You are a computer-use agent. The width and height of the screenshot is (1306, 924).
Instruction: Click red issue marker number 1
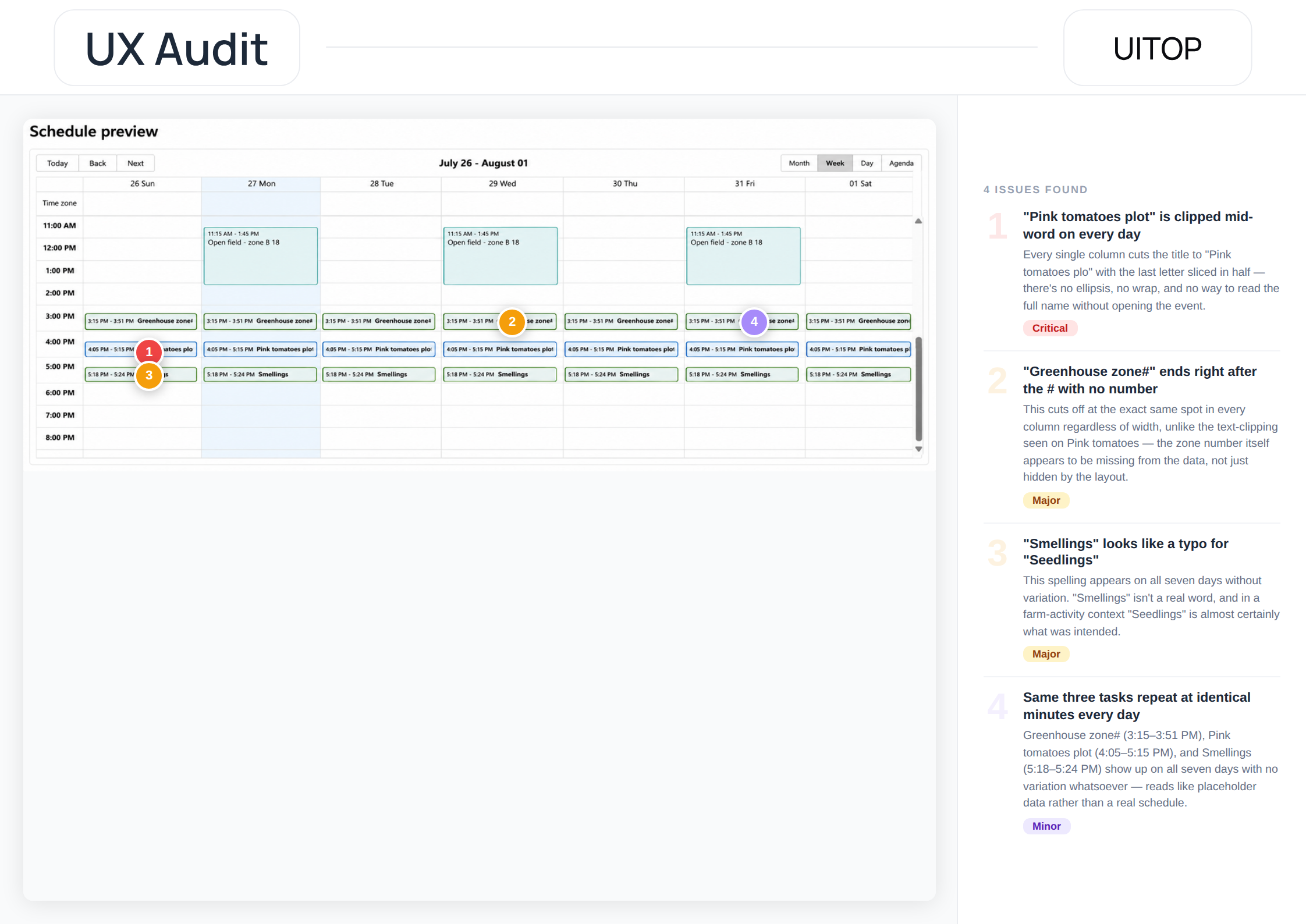(x=149, y=351)
